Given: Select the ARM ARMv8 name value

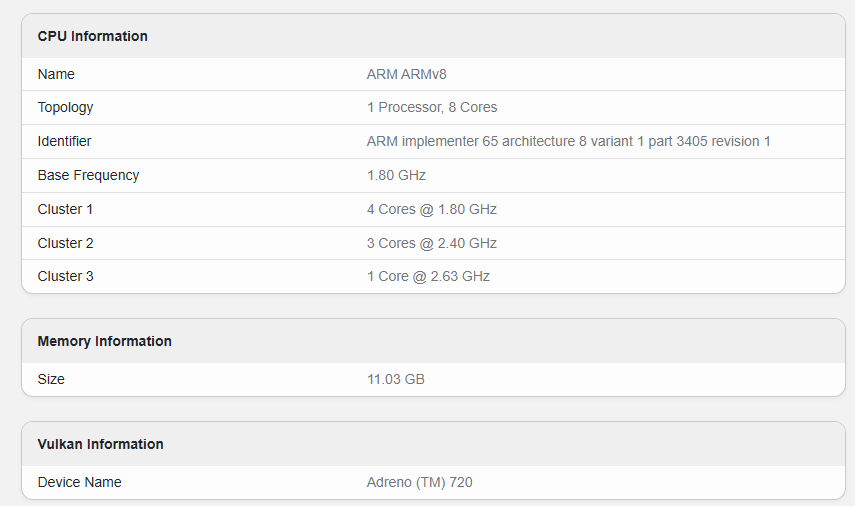Looking at the screenshot, I should (413, 74).
